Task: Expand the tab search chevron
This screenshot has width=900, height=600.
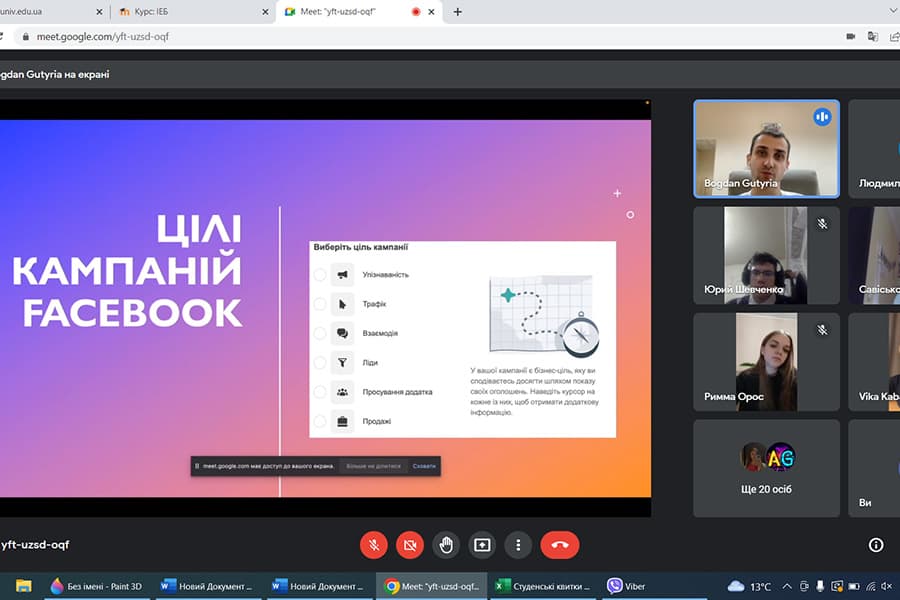Action: [x=895, y=11]
